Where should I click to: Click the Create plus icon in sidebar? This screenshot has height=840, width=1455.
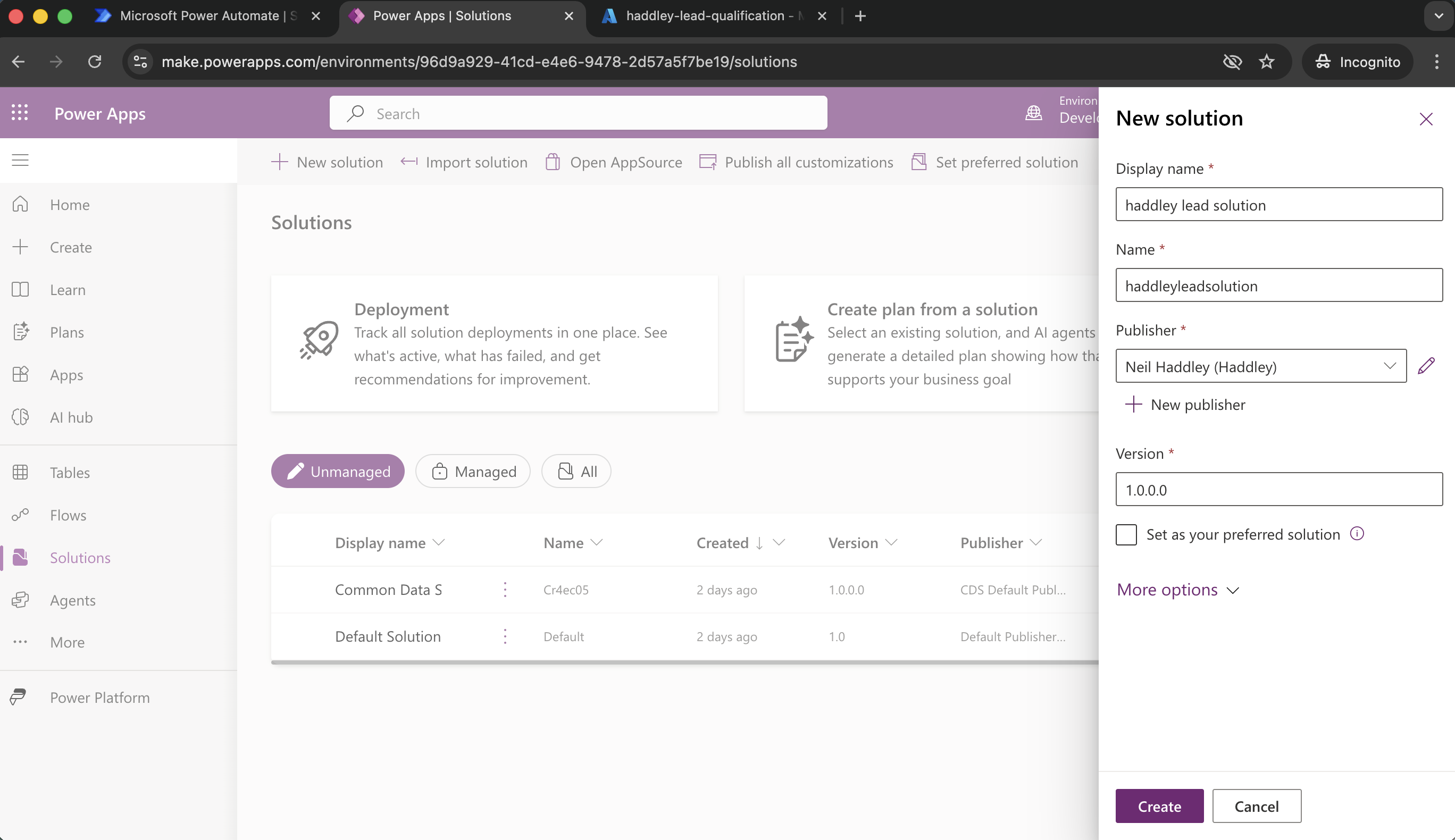(20, 247)
